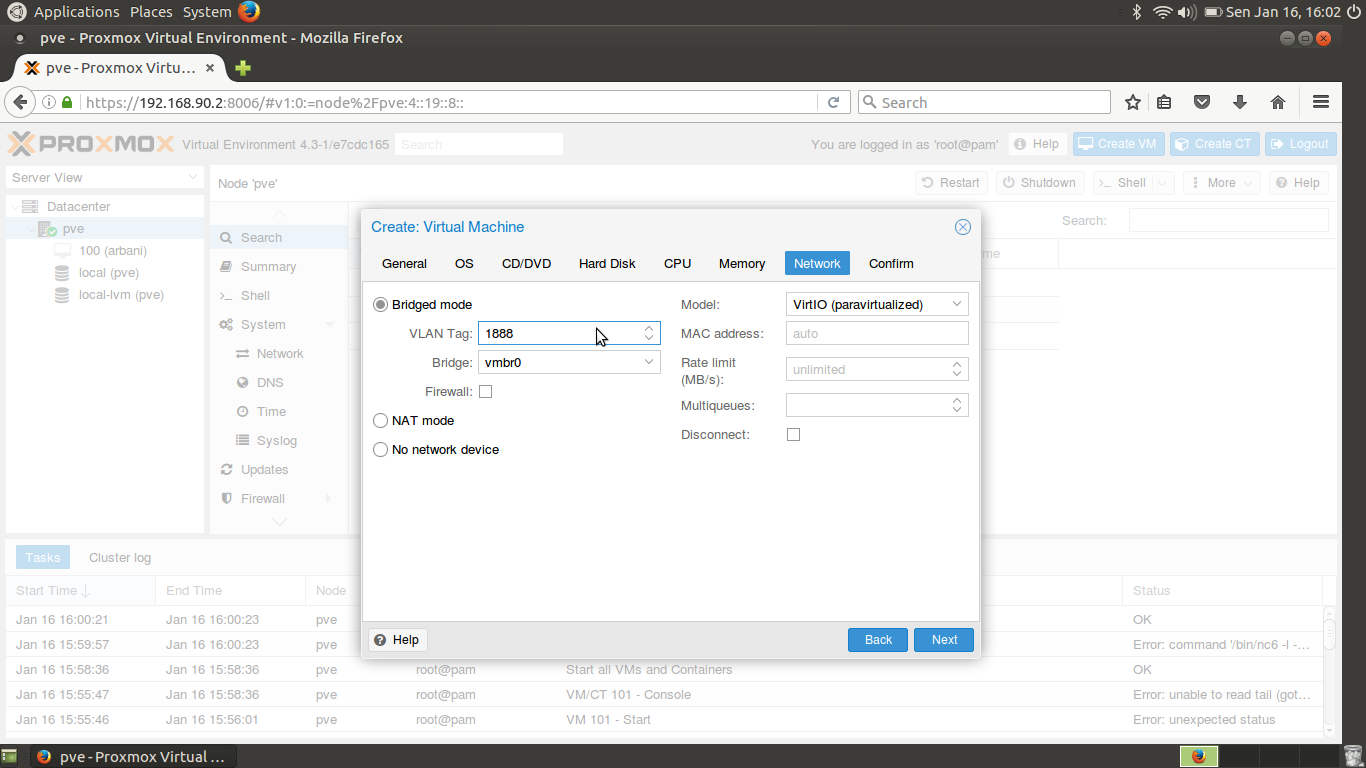Viewport: 1366px width, 768px height.
Task: Click the Logout button
Action: tap(1300, 144)
